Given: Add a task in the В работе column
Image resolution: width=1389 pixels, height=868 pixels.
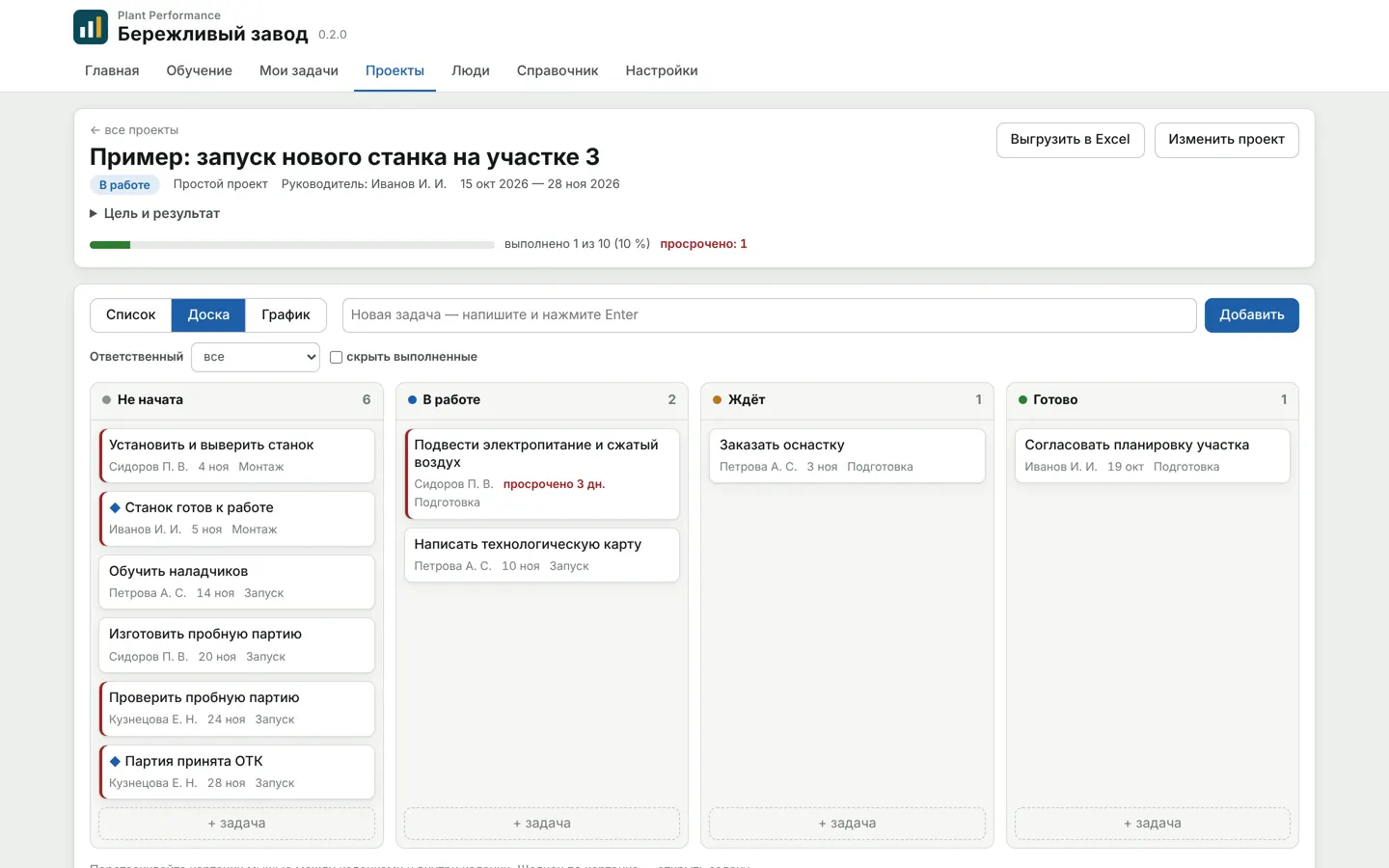Looking at the screenshot, I should click(542, 824).
